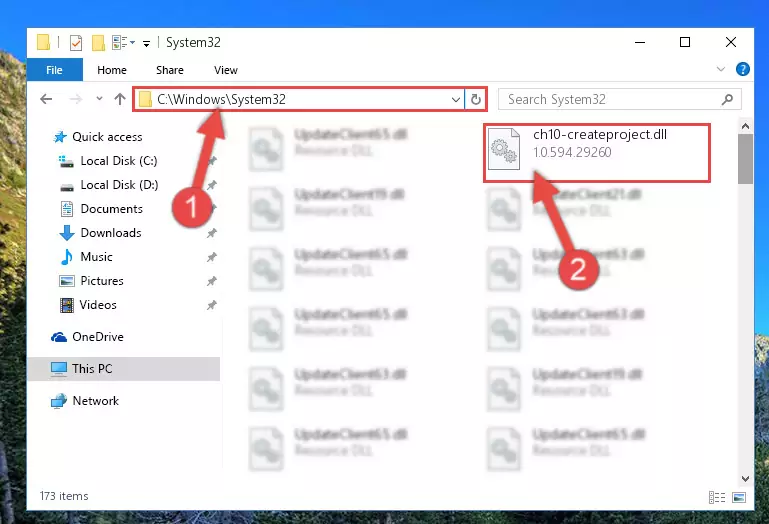Click the Pictures icon in navigation pane
The width and height of the screenshot is (769, 524).
(x=67, y=281)
